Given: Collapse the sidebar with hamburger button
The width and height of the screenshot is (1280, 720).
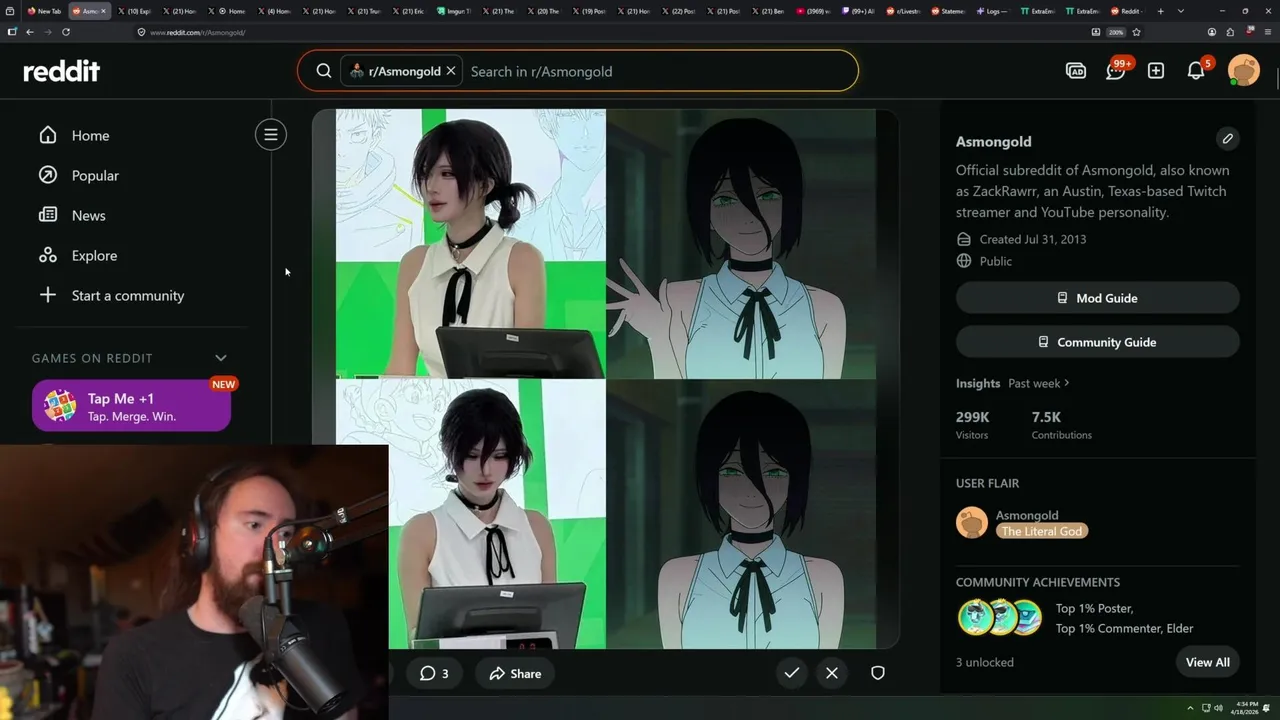Looking at the screenshot, I should 271,135.
